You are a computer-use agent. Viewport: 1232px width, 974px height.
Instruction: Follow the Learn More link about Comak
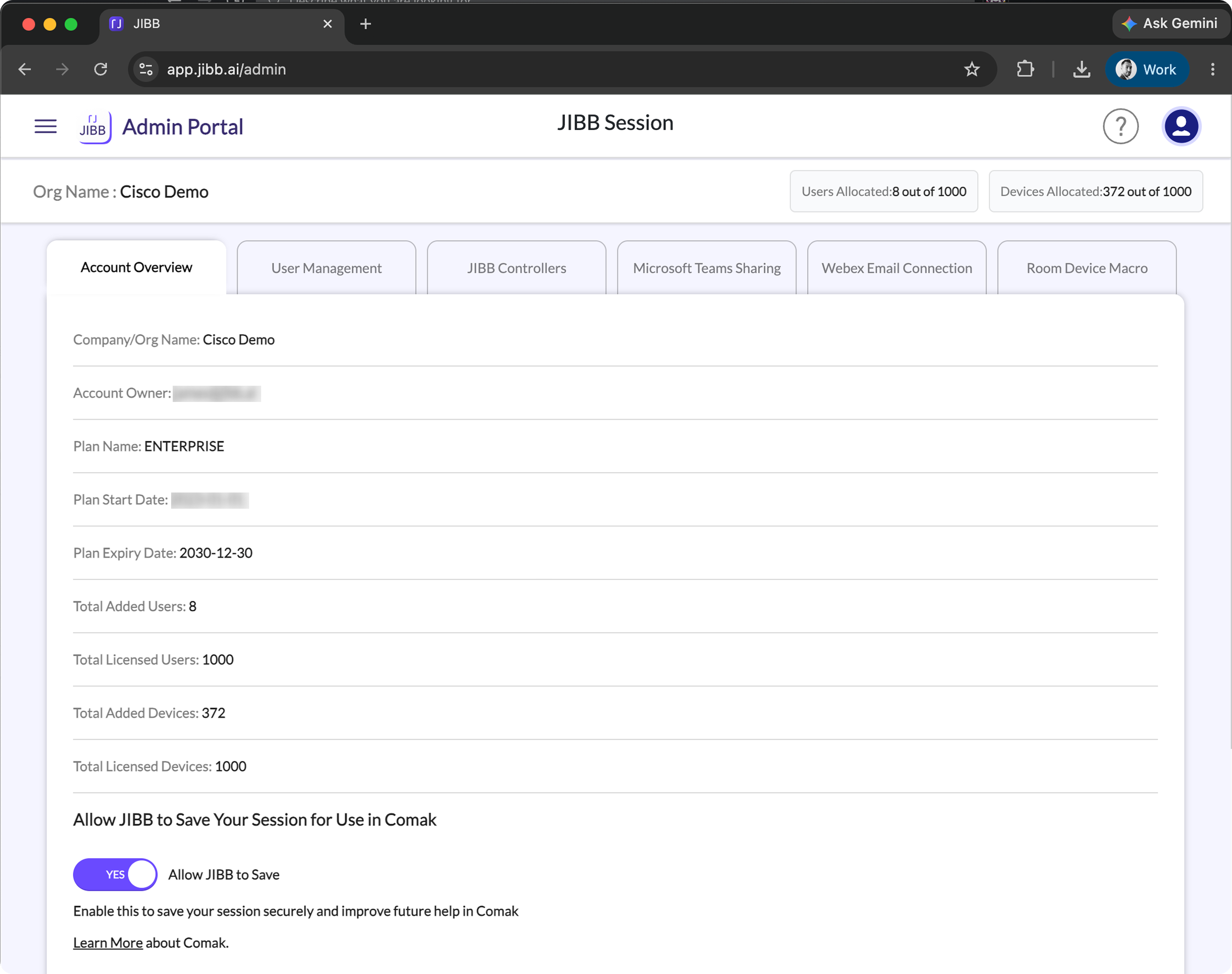point(108,943)
